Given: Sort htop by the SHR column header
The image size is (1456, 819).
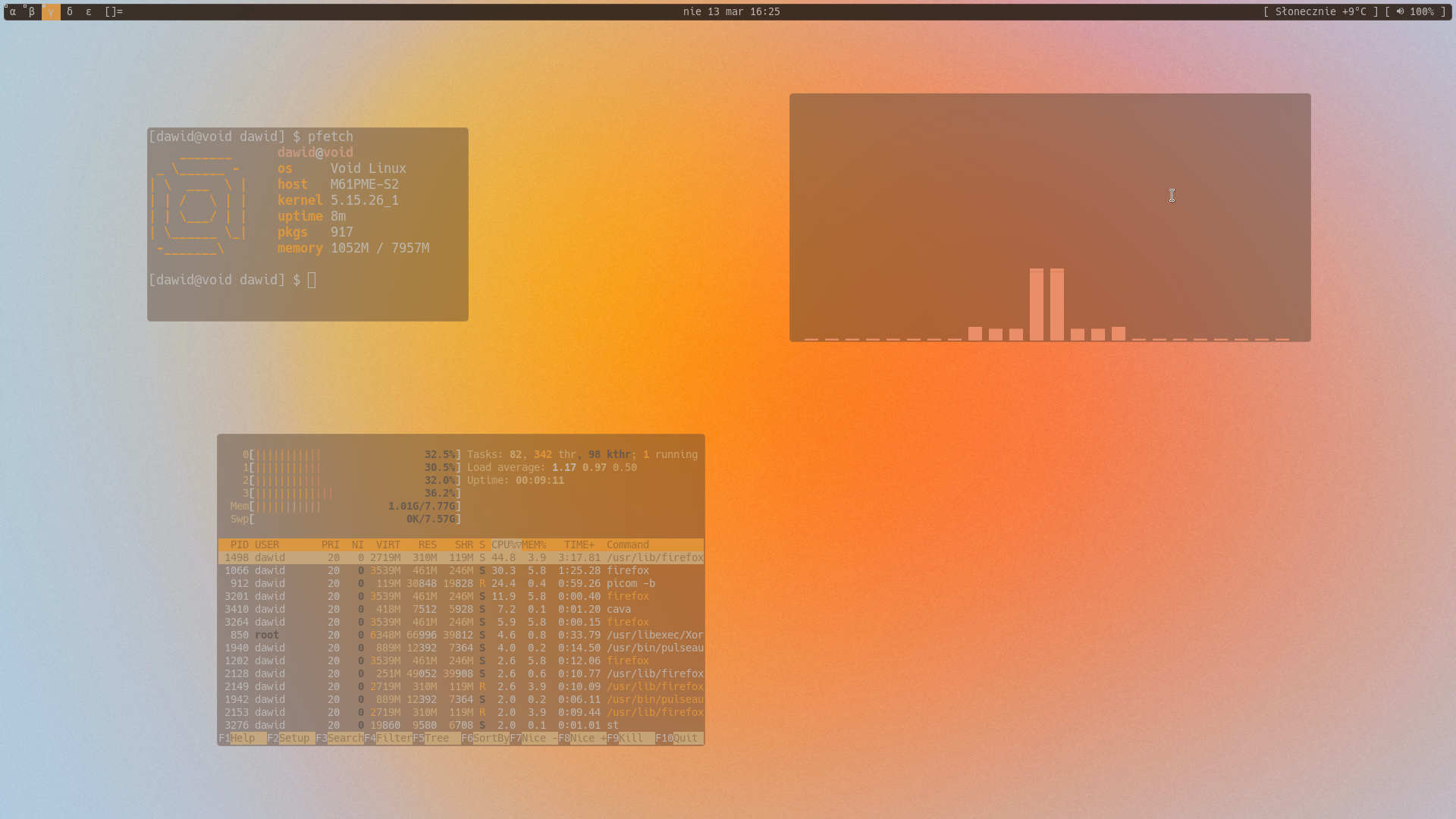Looking at the screenshot, I should (464, 544).
